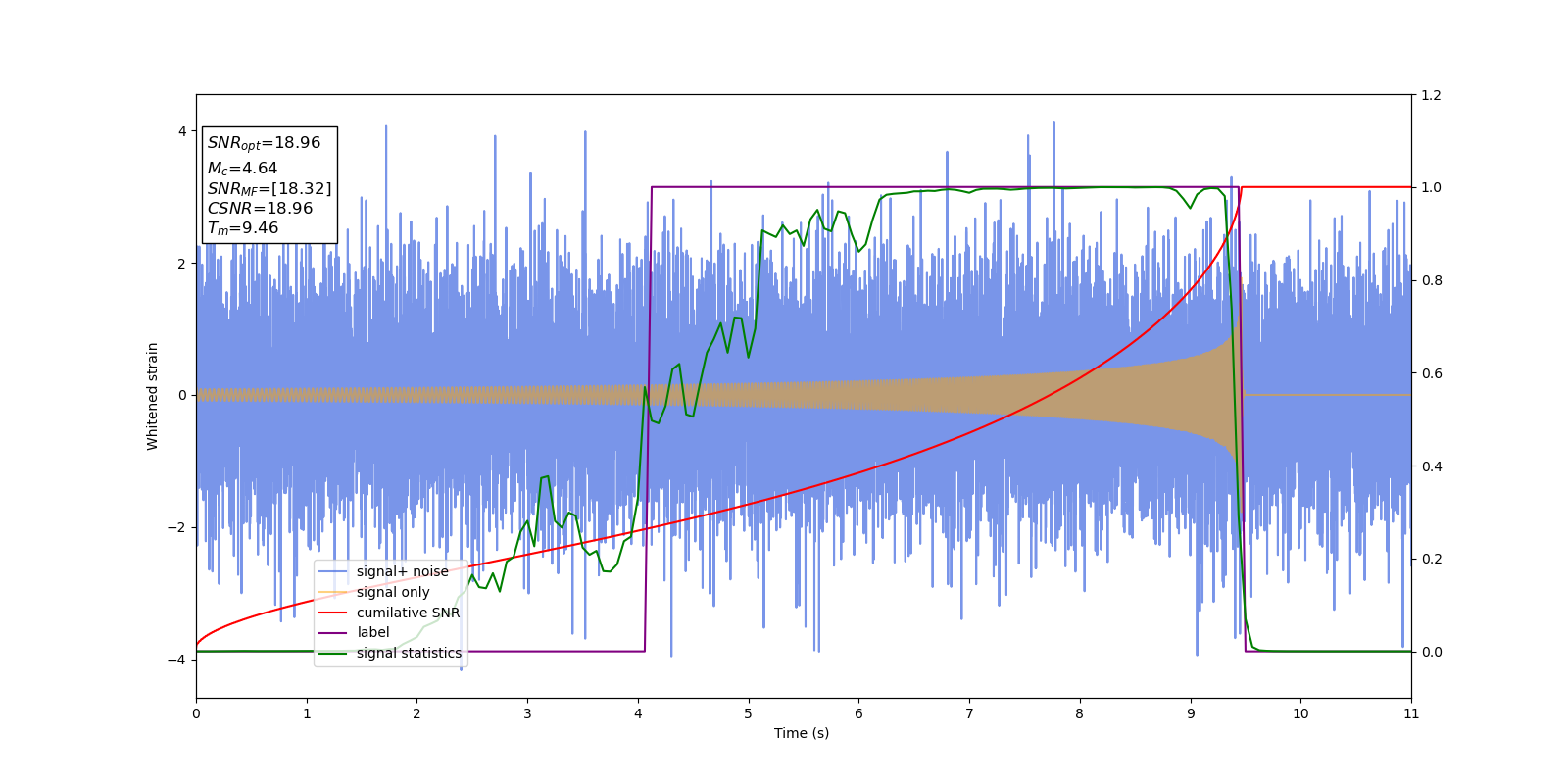Click the x-axis tick label 11
Screen dimensions: 1568x784
coord(1411,713)
